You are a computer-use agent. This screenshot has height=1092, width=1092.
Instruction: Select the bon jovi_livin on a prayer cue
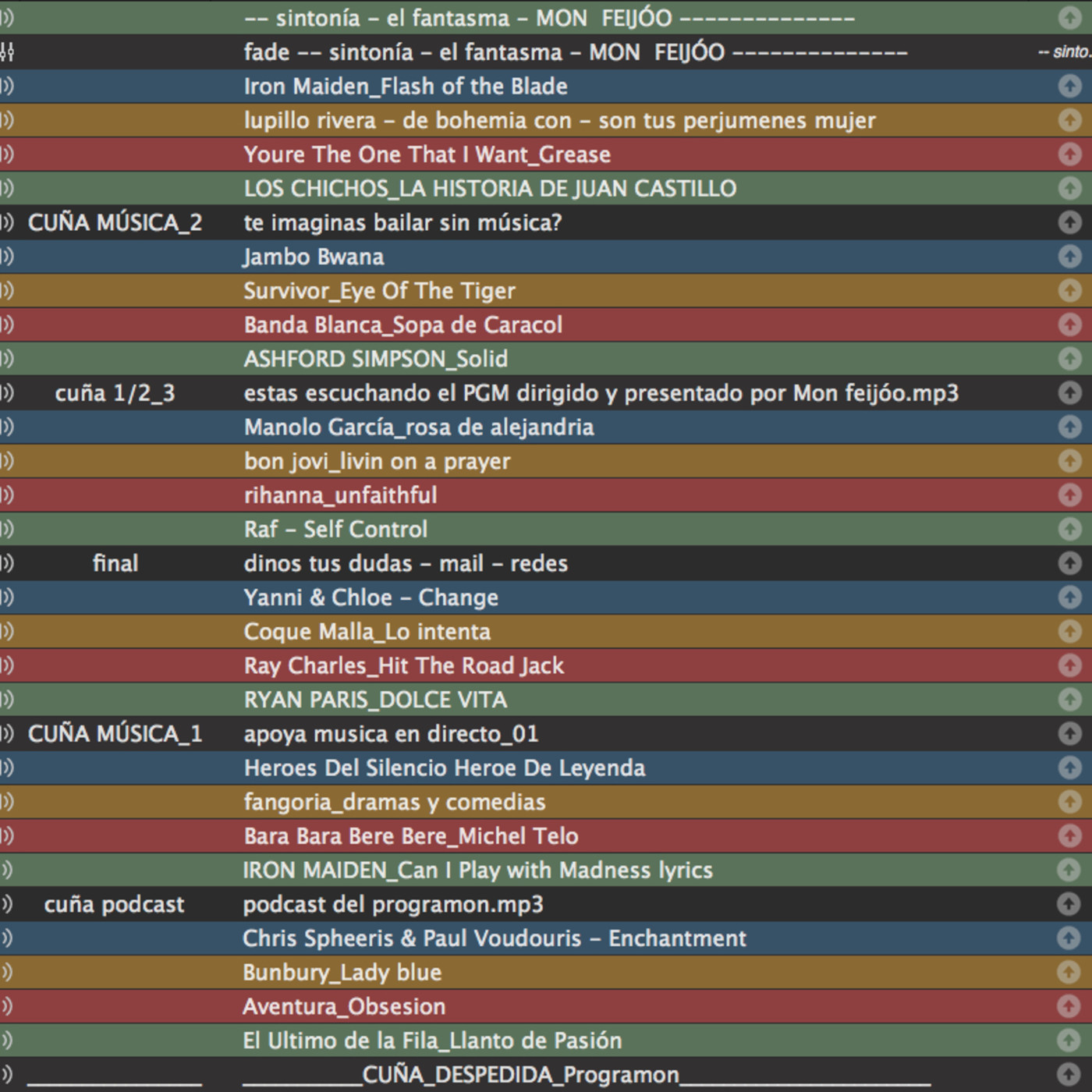[x=377, y=462]
